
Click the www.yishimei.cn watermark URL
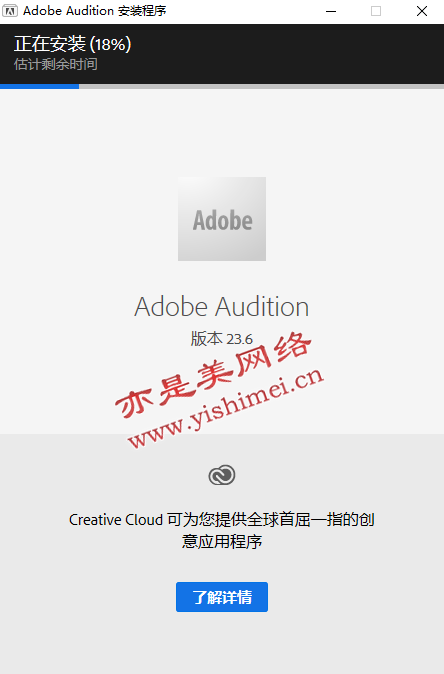(226, 408)
